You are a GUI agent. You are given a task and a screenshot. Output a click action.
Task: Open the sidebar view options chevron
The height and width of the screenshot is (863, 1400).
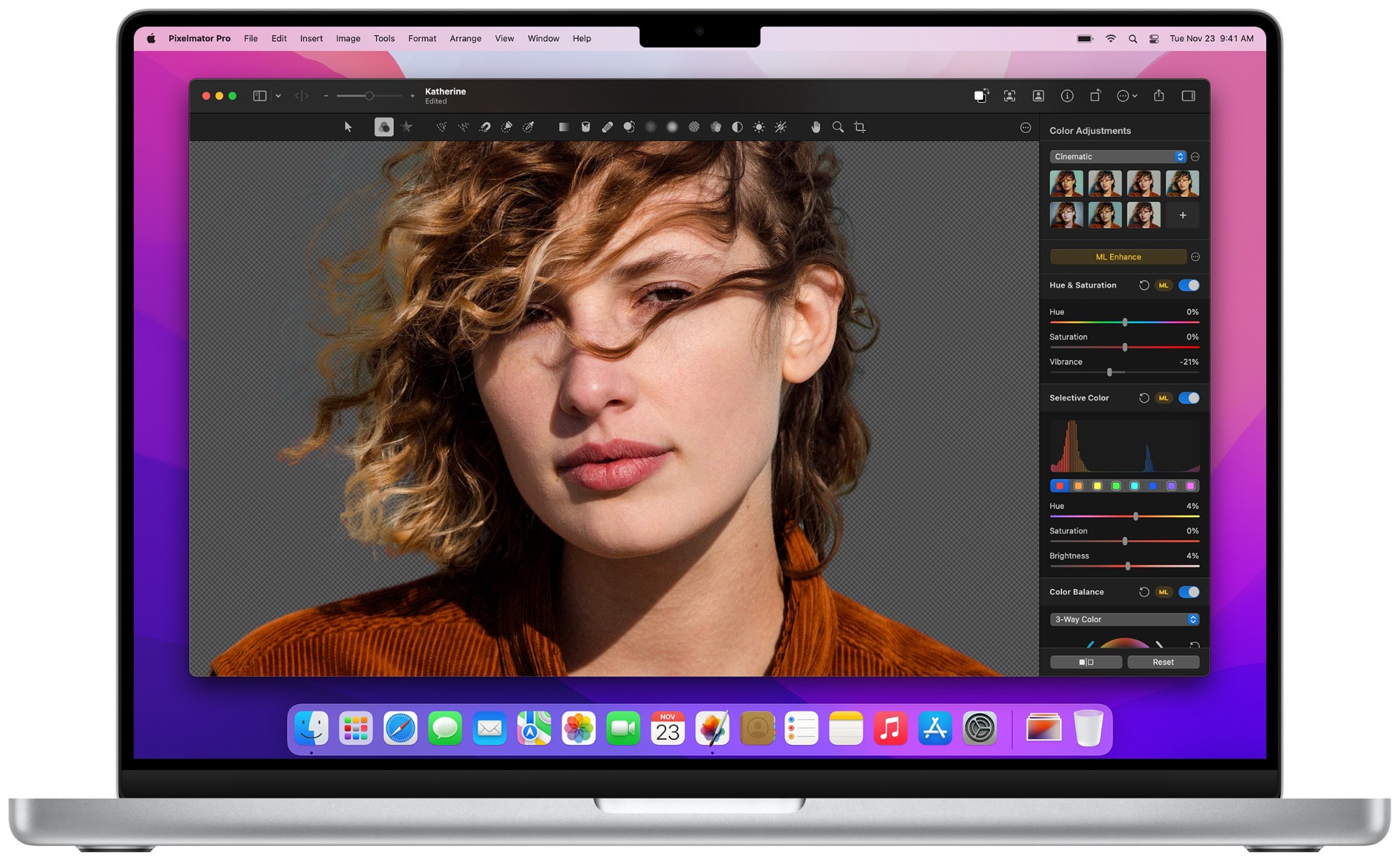click(x=278, y=96)
